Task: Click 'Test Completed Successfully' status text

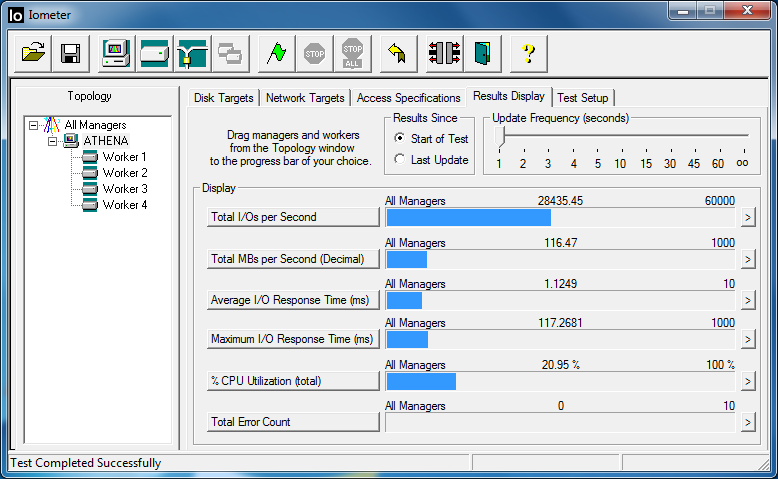Action: pyautogui.click(x=85, y=463)
